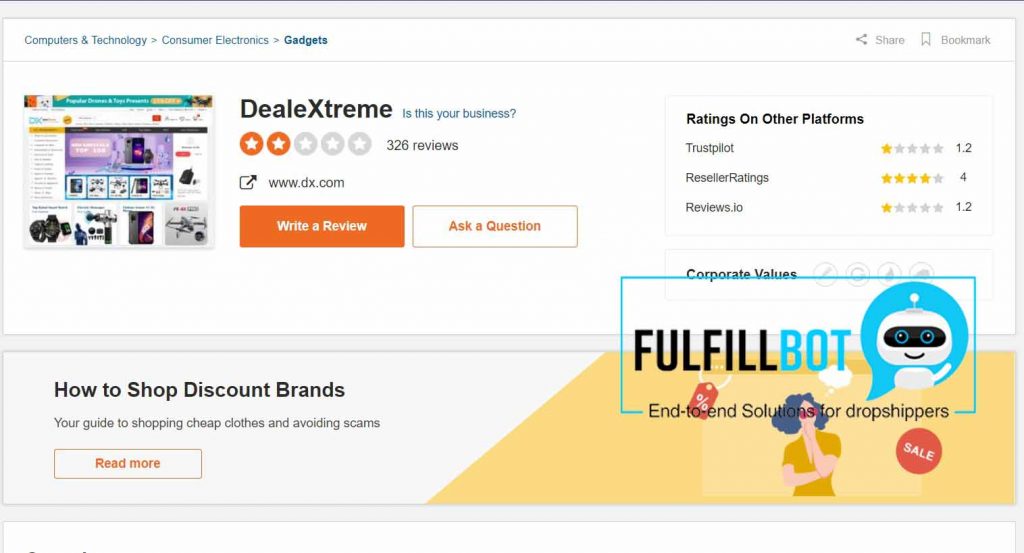Open the www.dx.com website link
This screenshot has width=1024, height=553.
306,183
